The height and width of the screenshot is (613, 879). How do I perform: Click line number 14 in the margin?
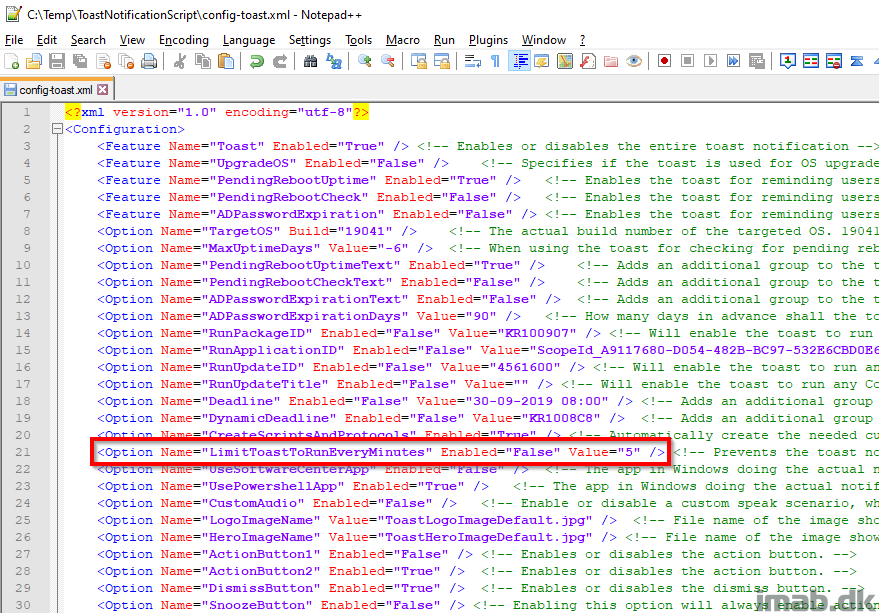pyautogui.click(x=24, y=333)
